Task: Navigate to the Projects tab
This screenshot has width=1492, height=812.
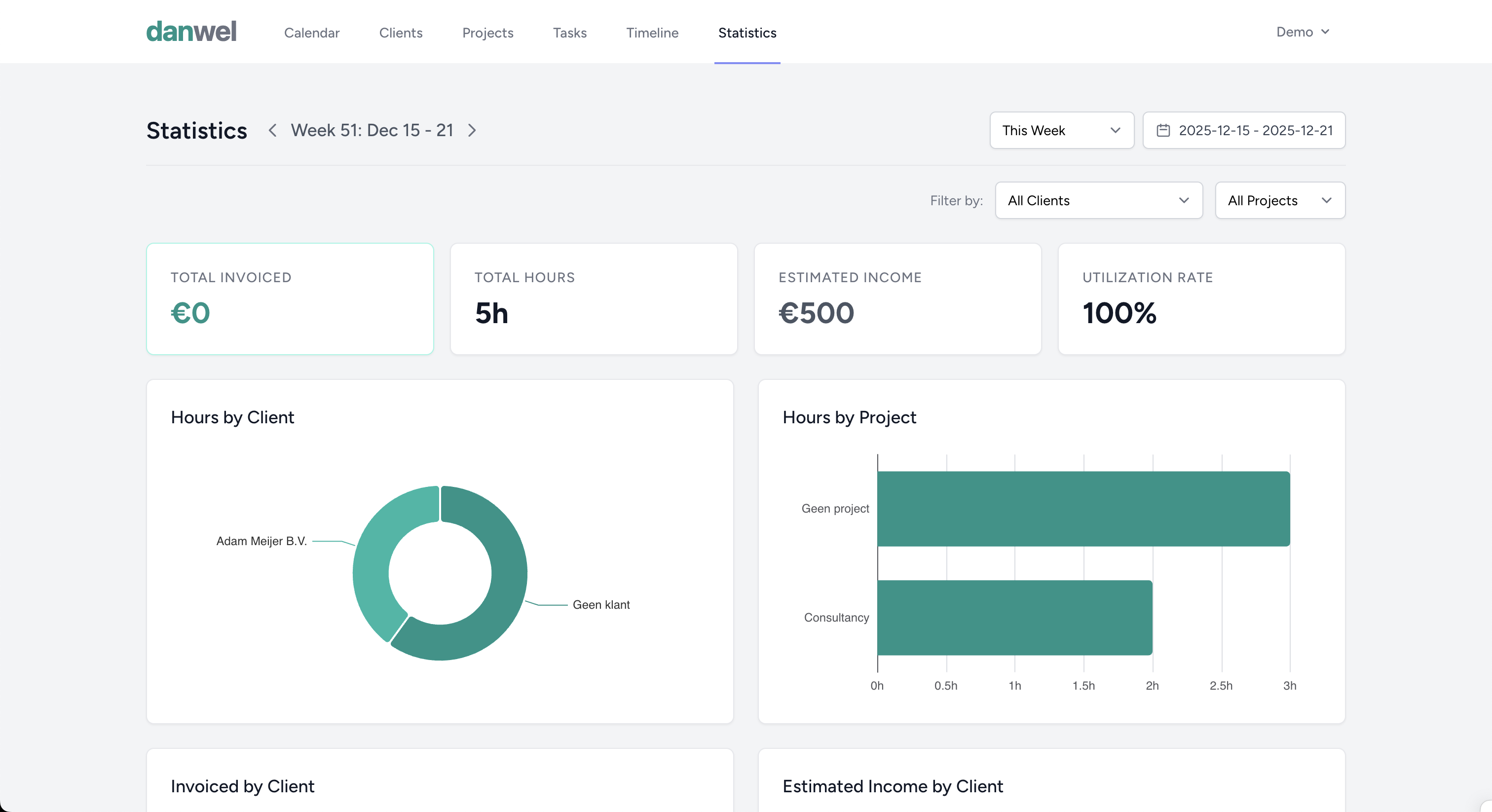Action: pyautogui.click(x=487, y=33)
